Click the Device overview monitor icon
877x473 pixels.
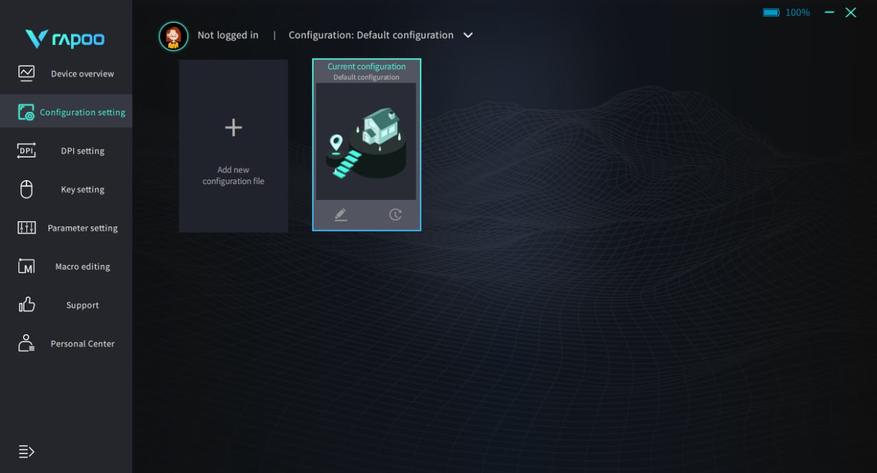point(26,73)
